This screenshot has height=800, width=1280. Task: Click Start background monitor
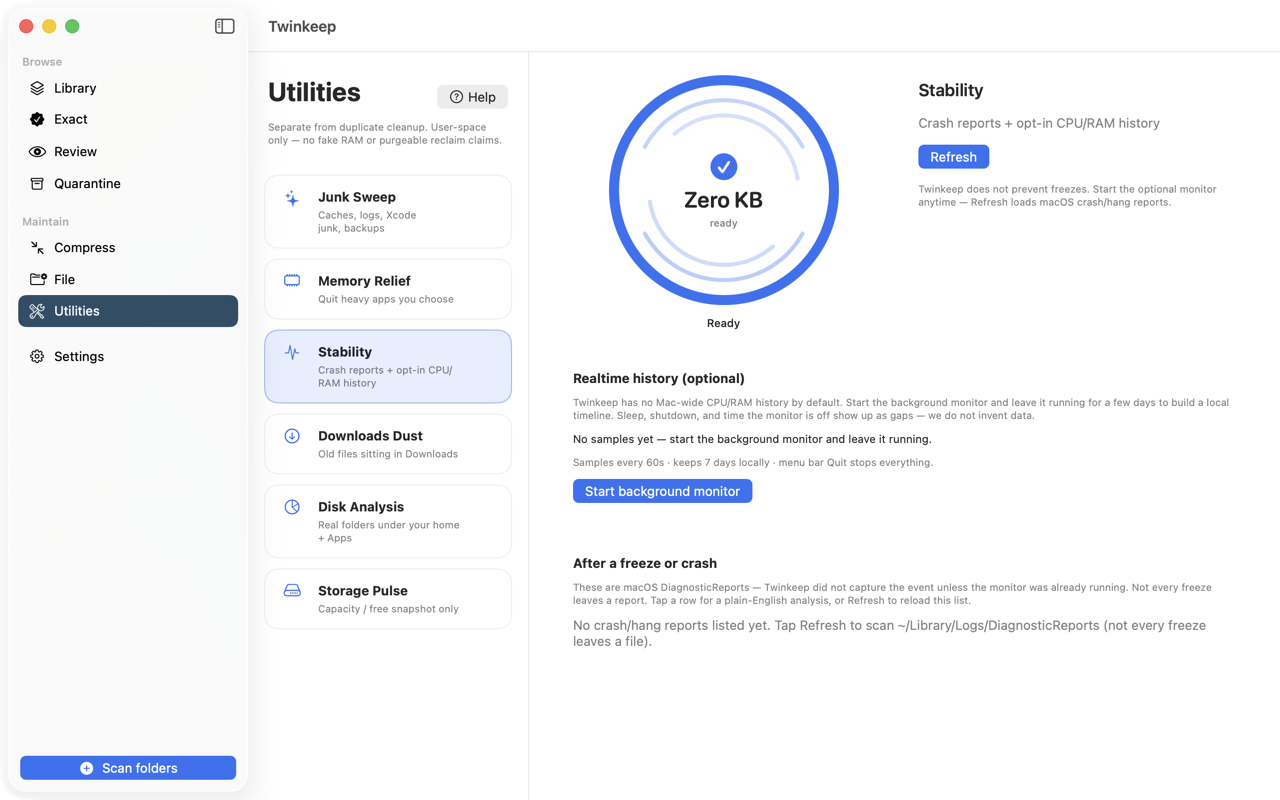662,491
